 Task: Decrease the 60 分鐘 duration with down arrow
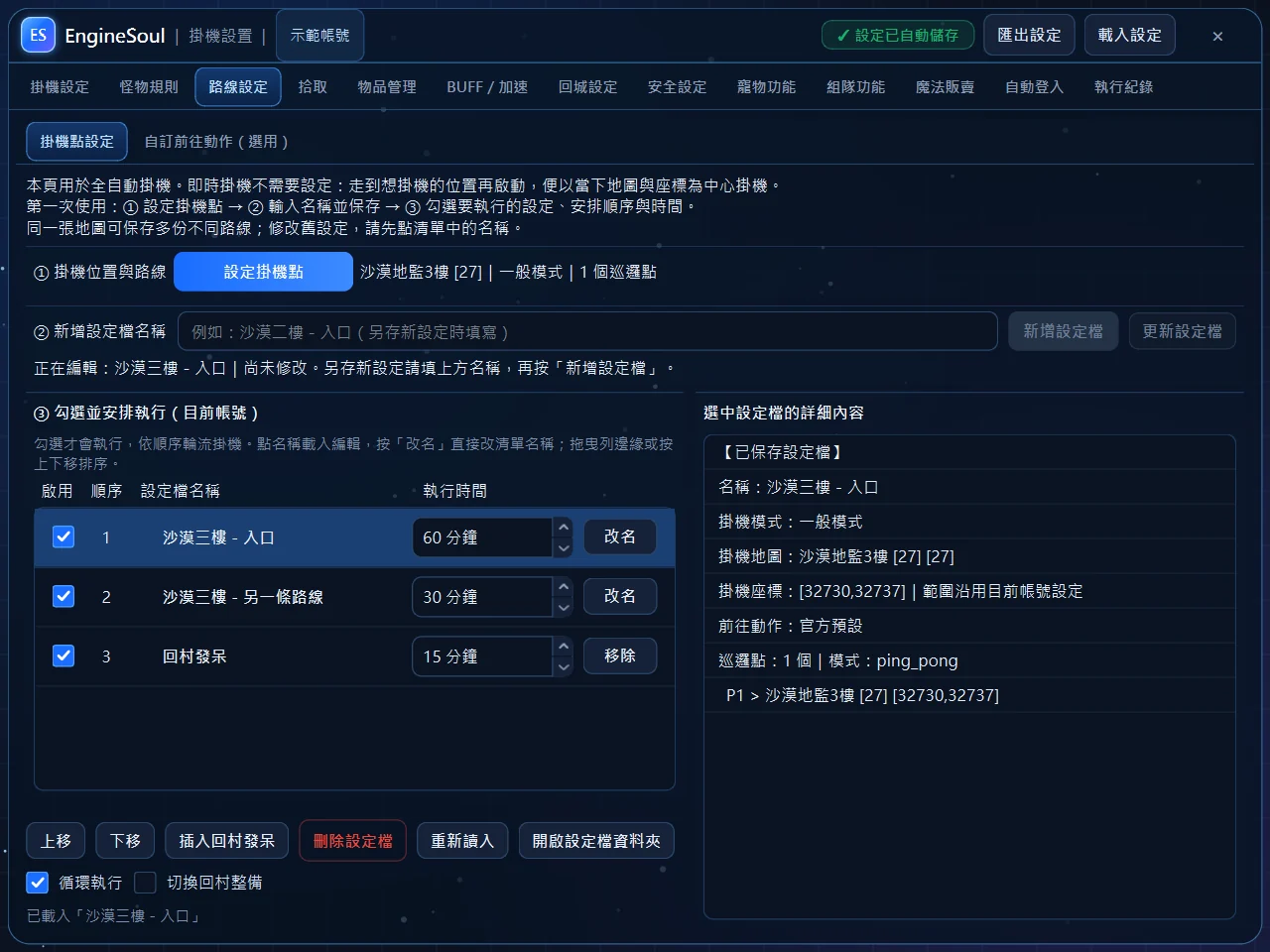pyautogui.click(x=564, y=547)
